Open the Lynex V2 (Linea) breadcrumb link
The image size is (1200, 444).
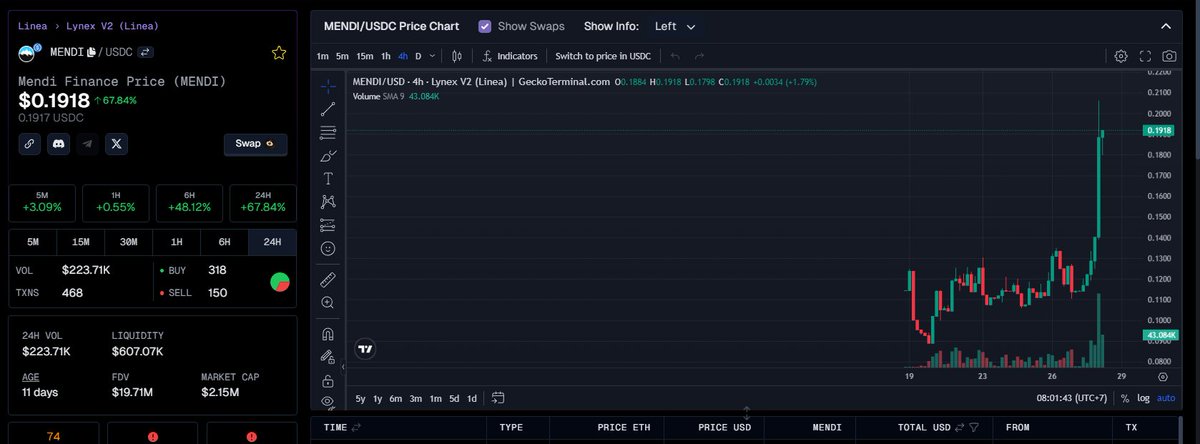pos(112,25)
